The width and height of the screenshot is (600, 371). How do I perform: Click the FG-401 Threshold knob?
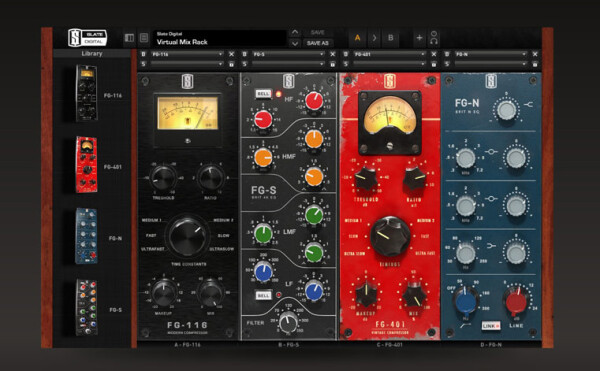[x=366, y=179]
